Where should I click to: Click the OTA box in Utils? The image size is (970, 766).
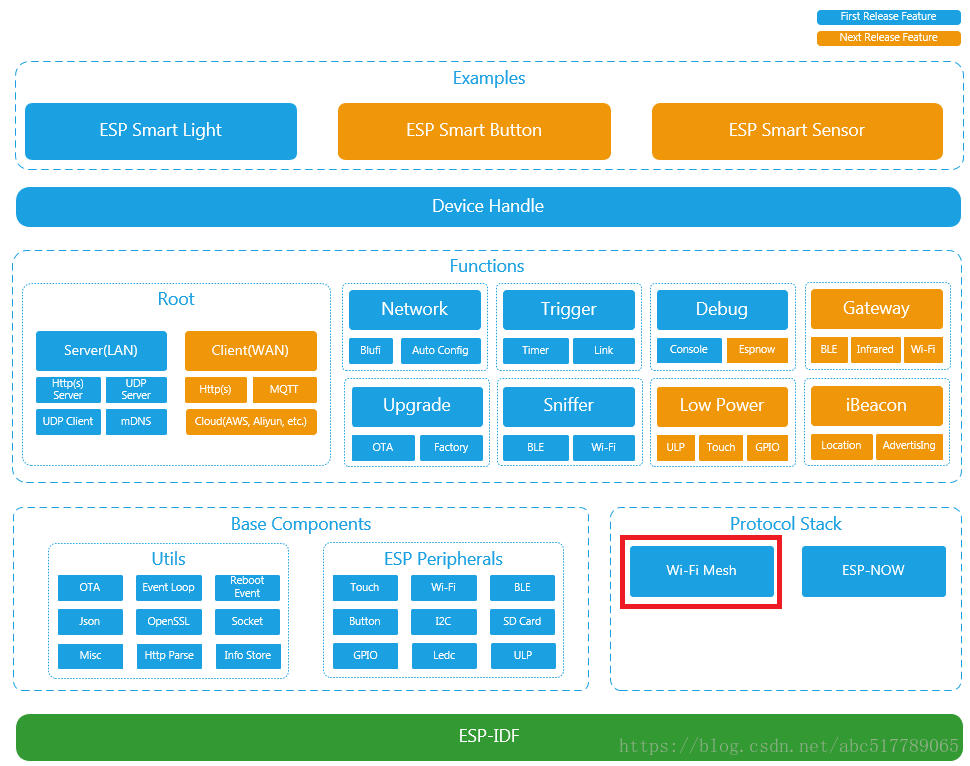click(x=90, y=588)
